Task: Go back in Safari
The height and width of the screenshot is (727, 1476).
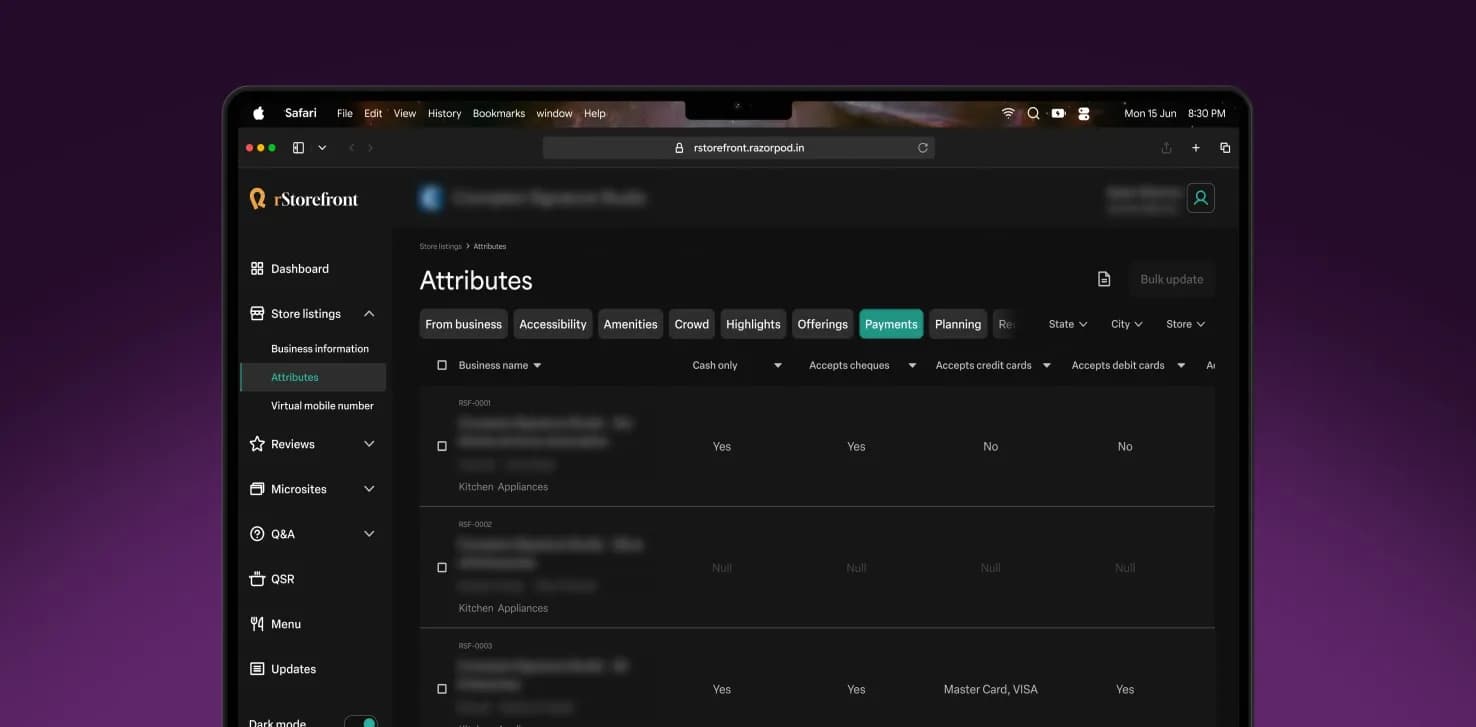Action: pyautogui.click(x=351, y=147)
